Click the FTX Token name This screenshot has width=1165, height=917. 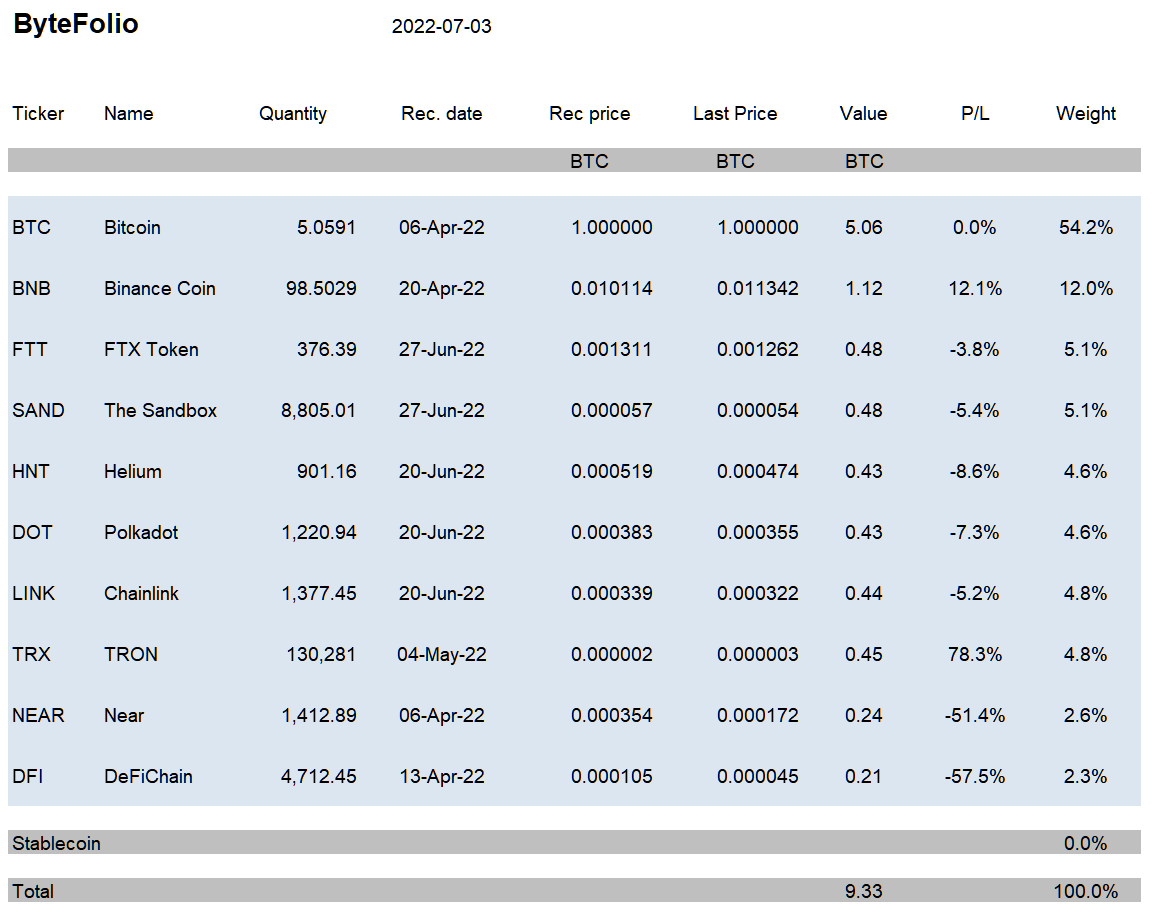tap(152, 349)
